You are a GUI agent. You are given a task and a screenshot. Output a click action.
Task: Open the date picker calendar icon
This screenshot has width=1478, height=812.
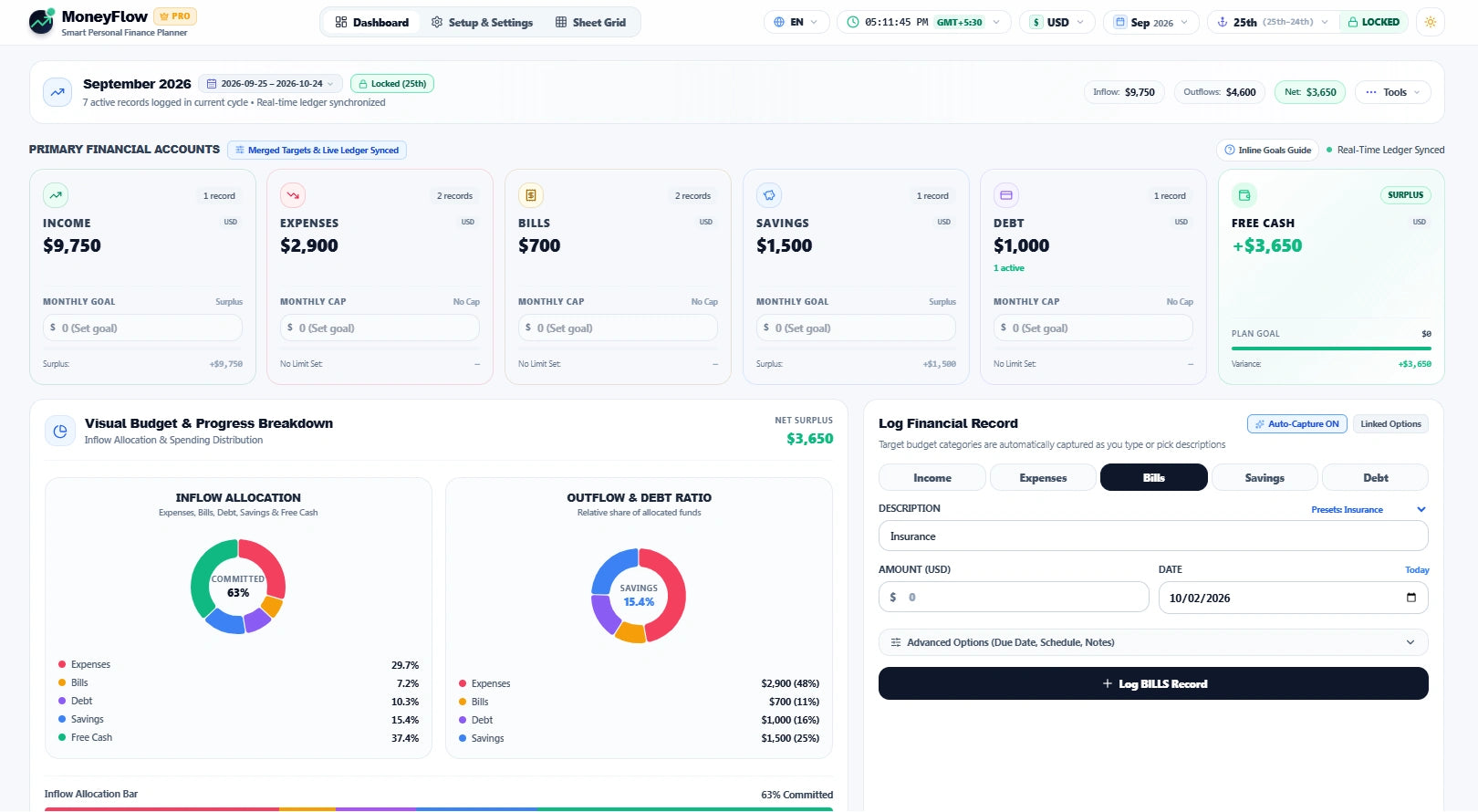click(1411, 598)
